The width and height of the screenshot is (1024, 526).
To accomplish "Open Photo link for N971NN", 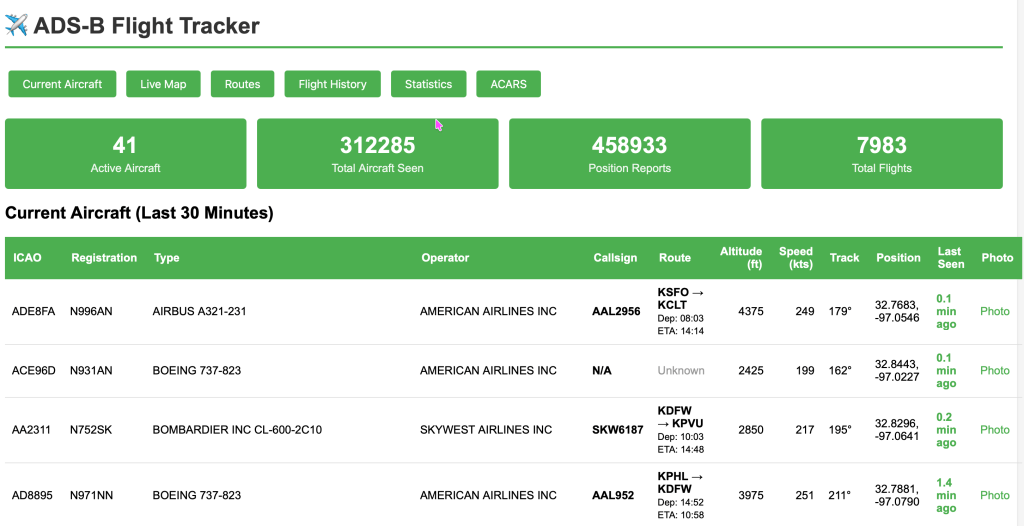I will 995,495.
